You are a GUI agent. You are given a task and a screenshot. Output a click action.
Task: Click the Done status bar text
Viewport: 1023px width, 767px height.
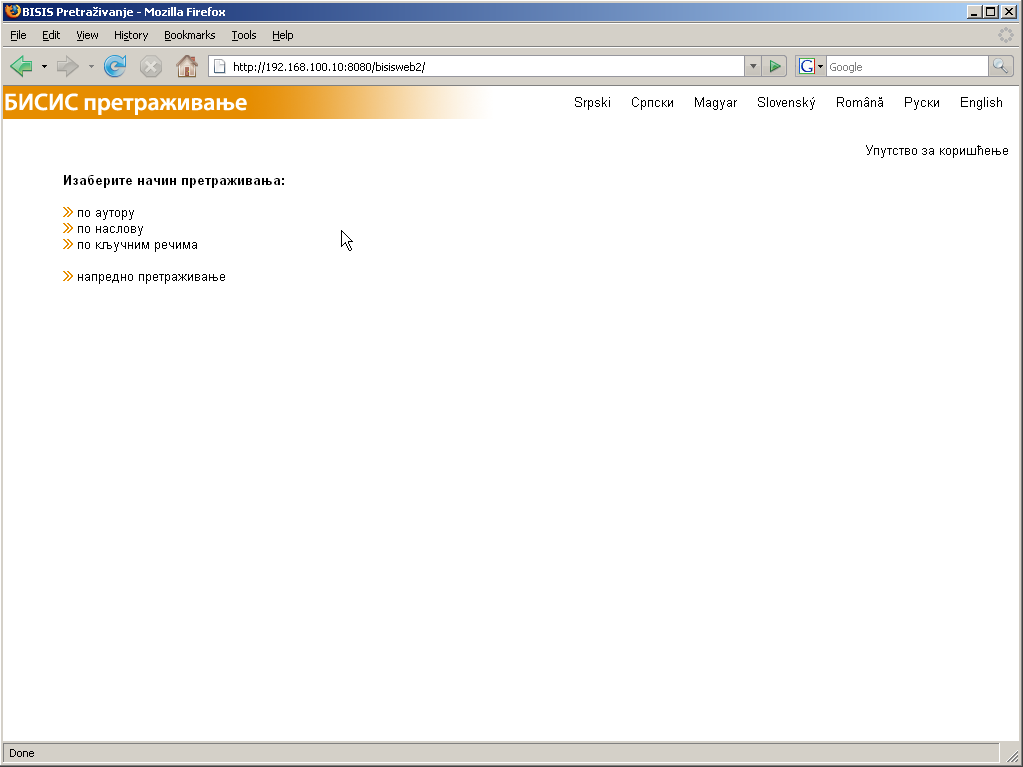click(22, 753)
